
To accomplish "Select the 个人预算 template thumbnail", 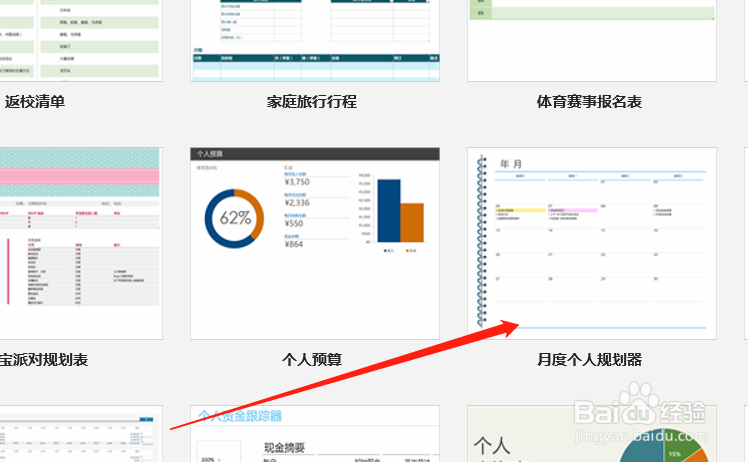I will pyautogui.click(x=315, y=243).
